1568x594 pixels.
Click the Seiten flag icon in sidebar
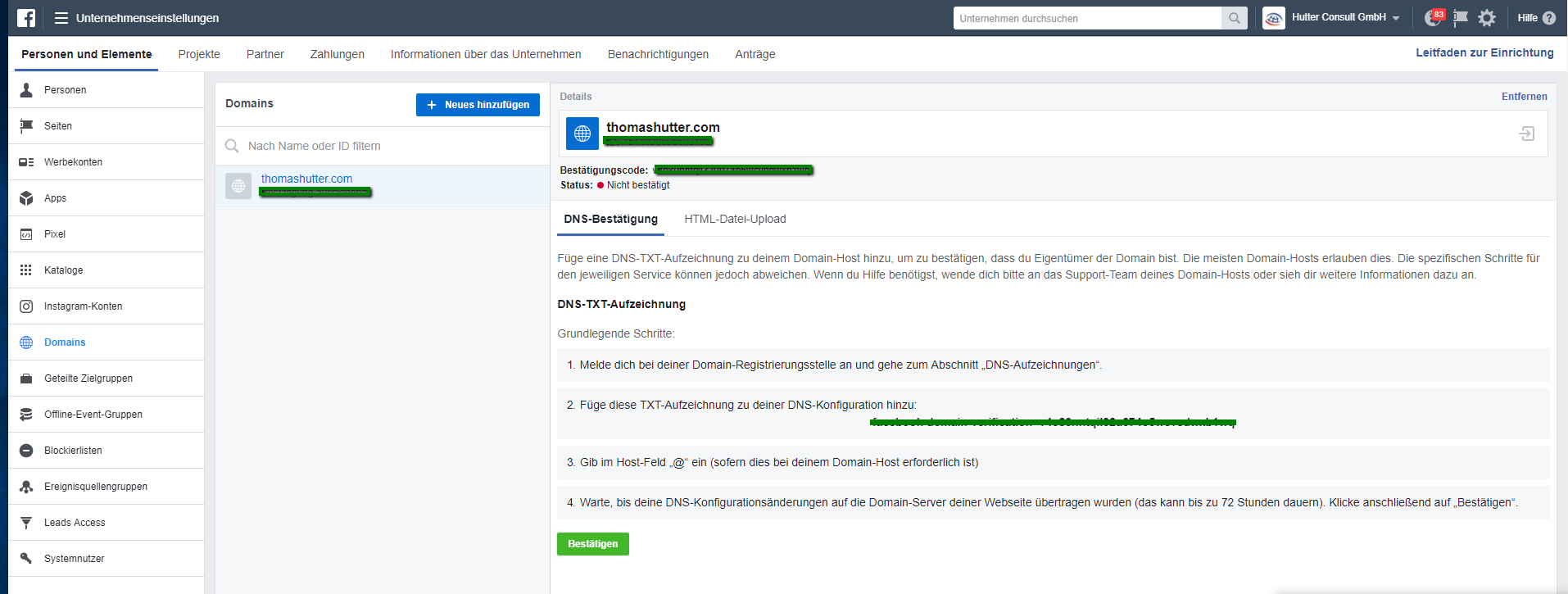click(x=26, y=126)
